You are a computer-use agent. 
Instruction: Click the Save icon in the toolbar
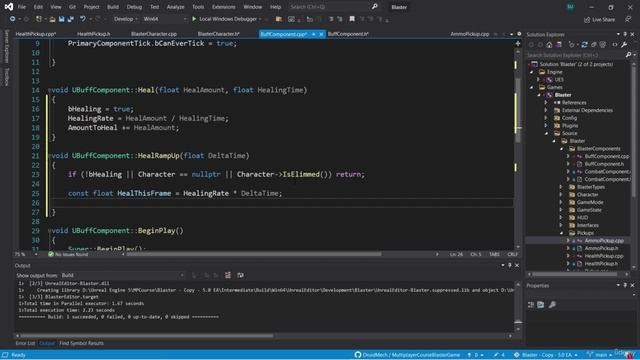[61, 19]
